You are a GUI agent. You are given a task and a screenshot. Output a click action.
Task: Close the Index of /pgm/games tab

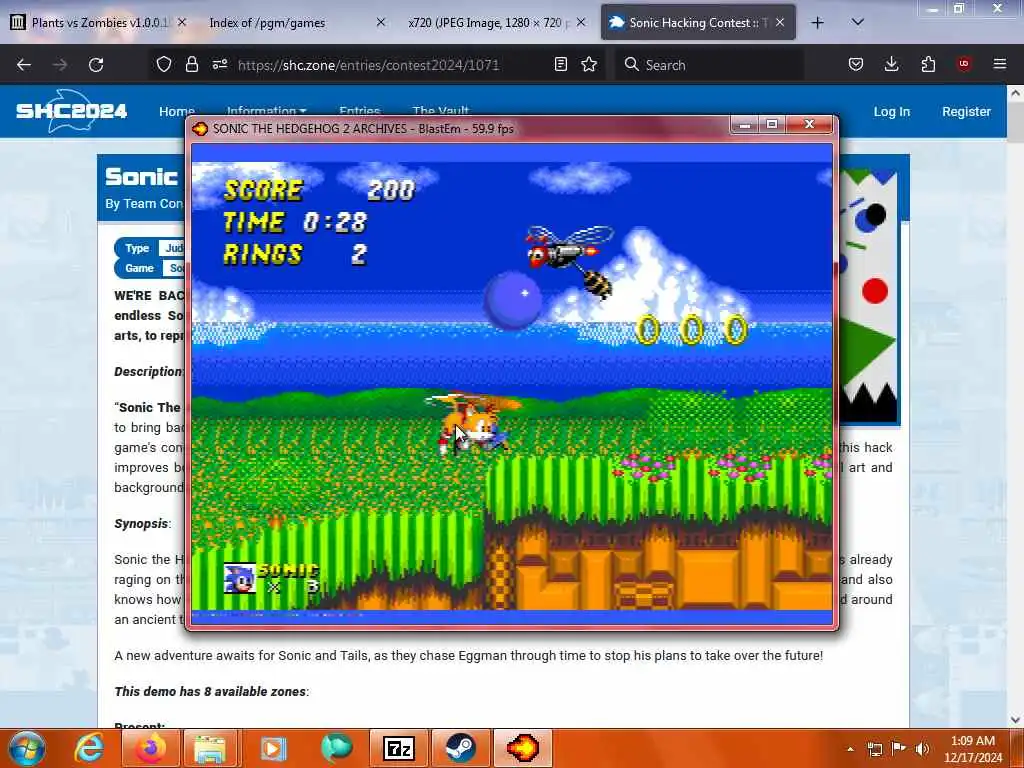click(381, 22)
